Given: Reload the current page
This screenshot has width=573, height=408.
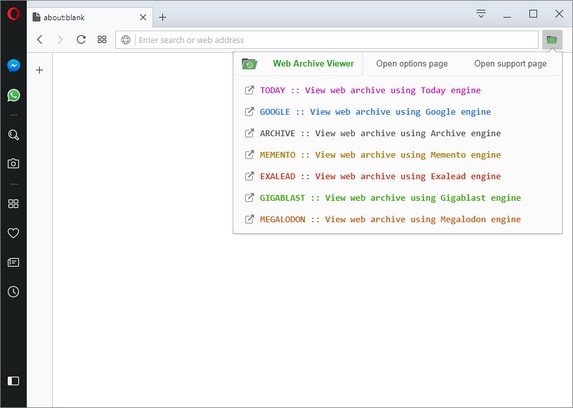Looking at the screenshot, I should point(81,39).
